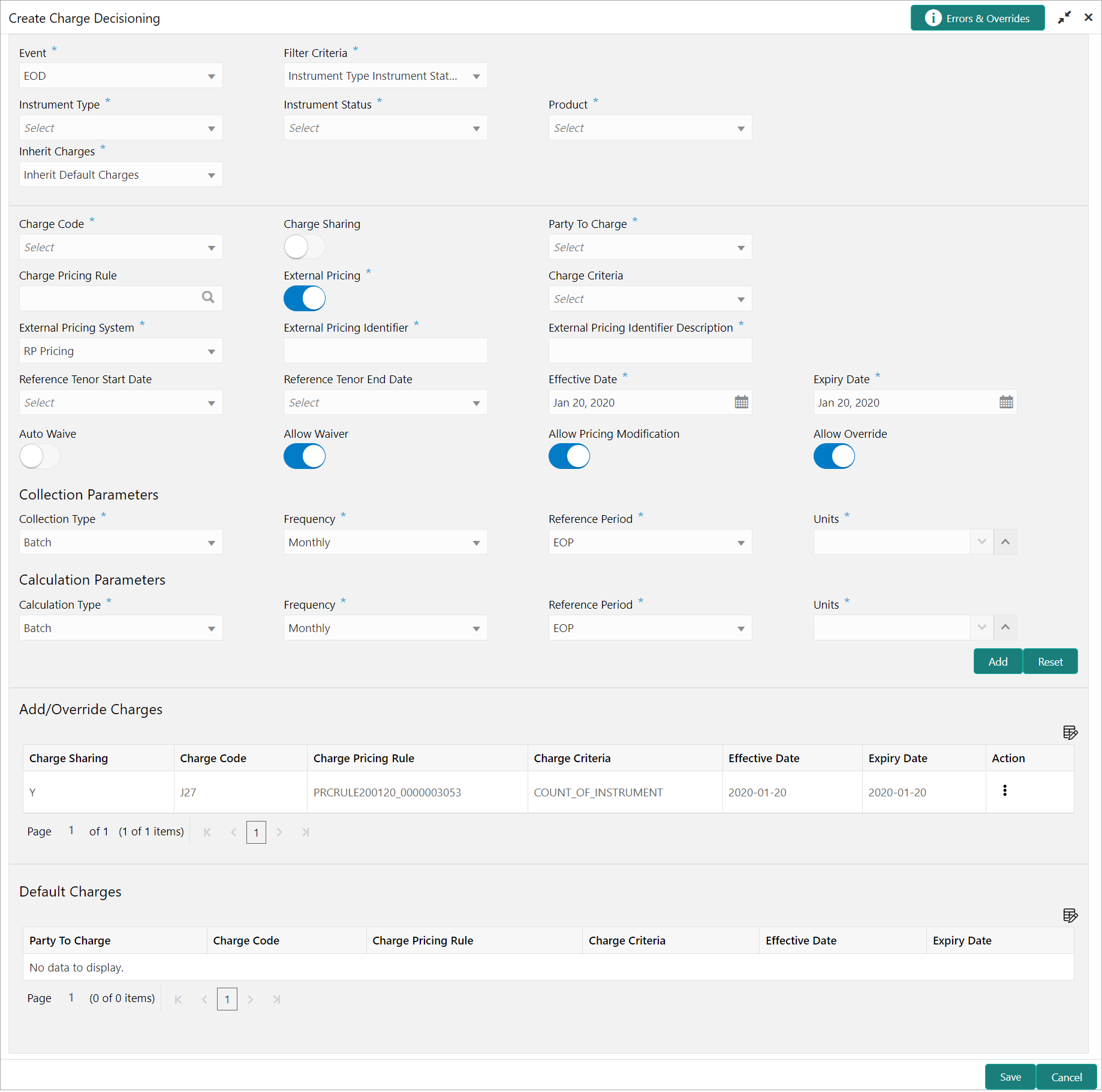
Task: Open the Effective Date calendar picker
Action: coord(741,402)
